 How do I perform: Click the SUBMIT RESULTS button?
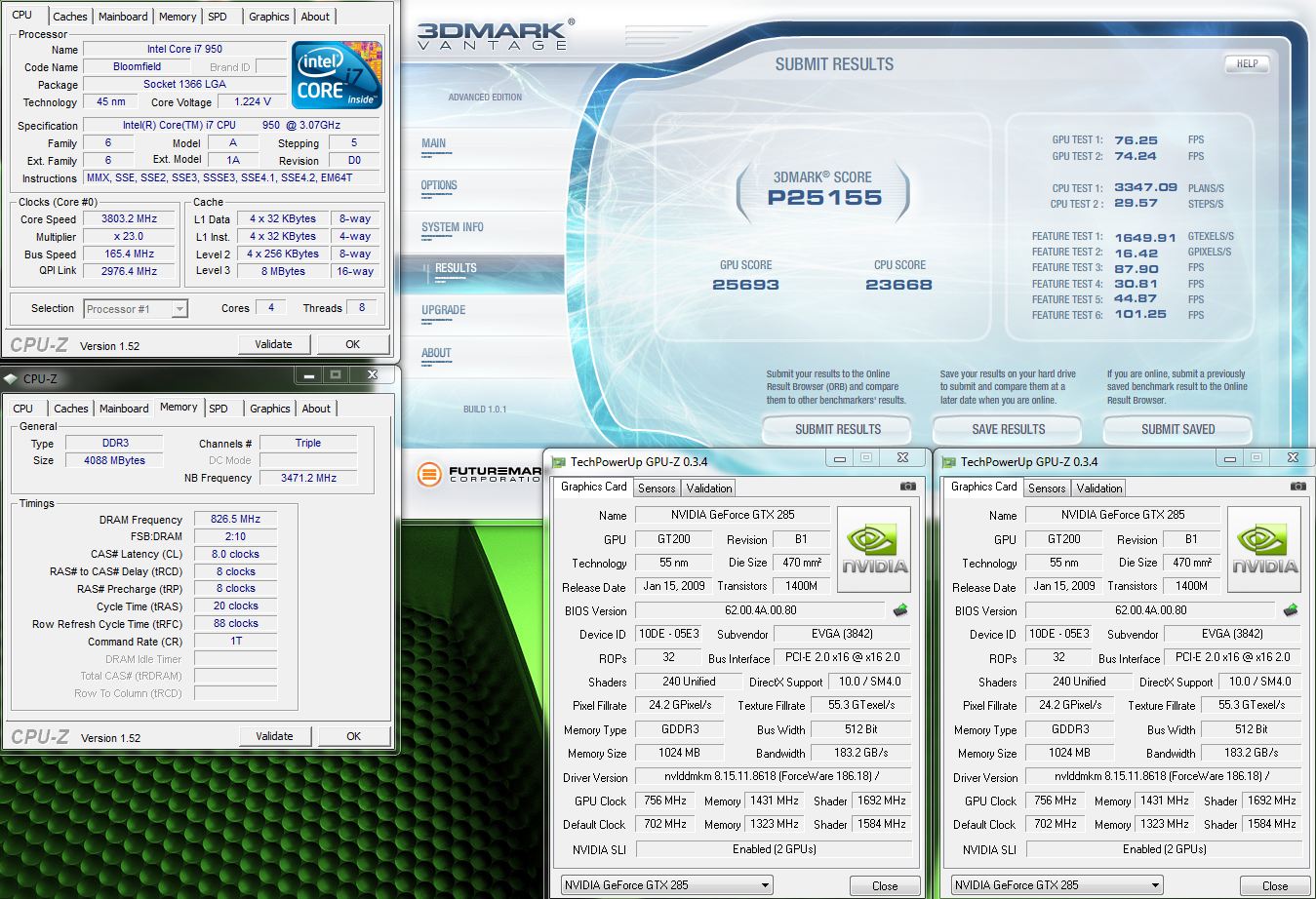837,429
